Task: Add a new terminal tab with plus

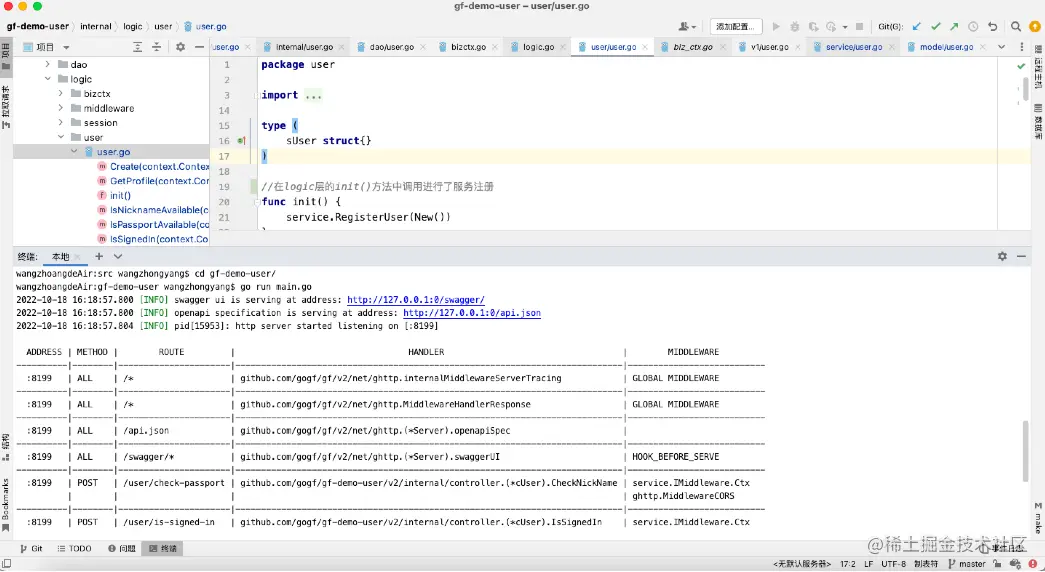Action: (x=99, y=256)
